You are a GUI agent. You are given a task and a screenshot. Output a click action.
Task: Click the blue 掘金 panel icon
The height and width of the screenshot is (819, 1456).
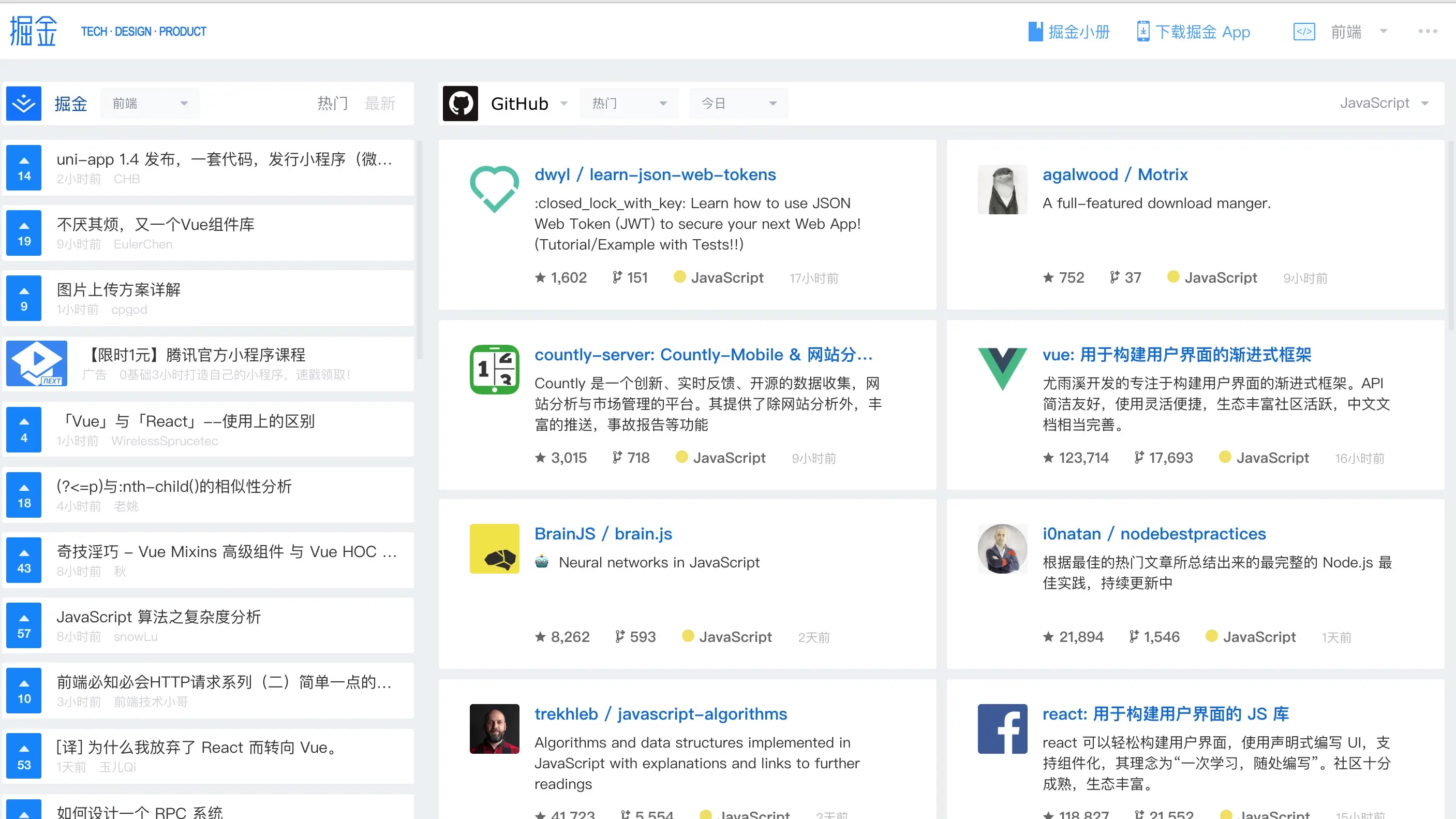(24, 104)
